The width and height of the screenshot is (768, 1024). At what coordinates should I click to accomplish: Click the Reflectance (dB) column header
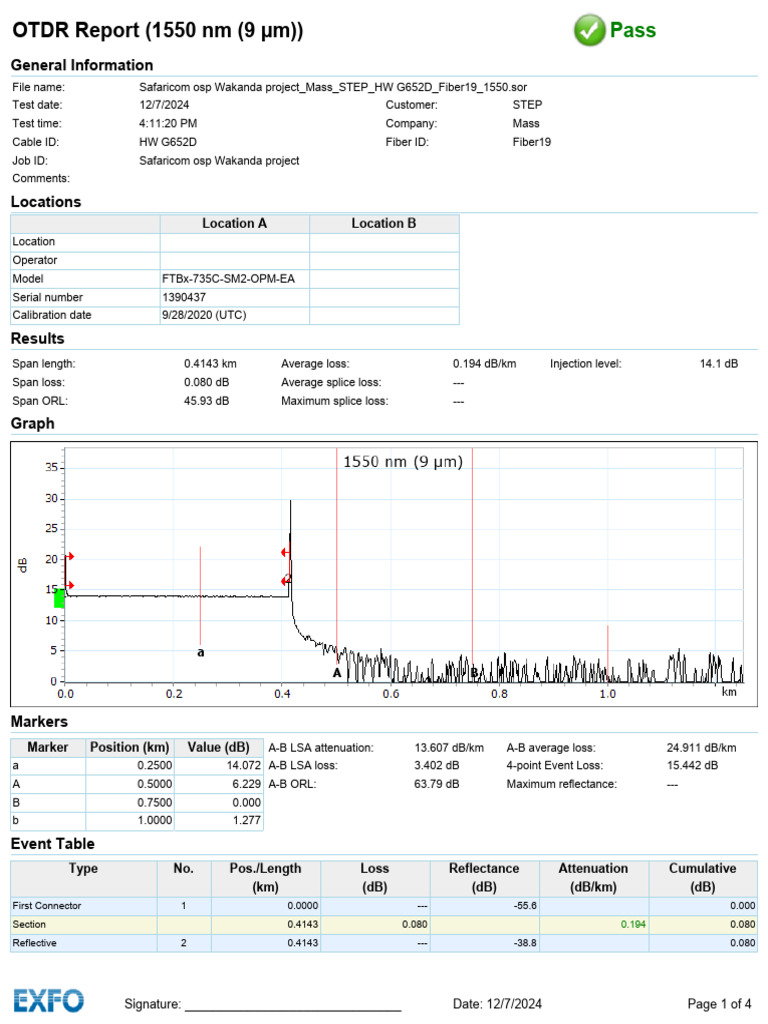point(484,878)
